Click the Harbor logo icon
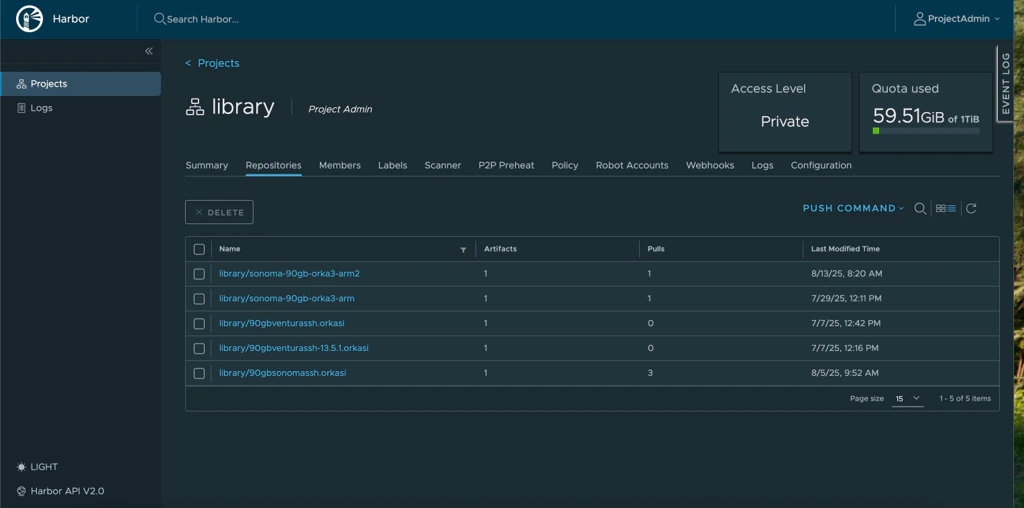Screen dimensions: 1024x508 30,18
